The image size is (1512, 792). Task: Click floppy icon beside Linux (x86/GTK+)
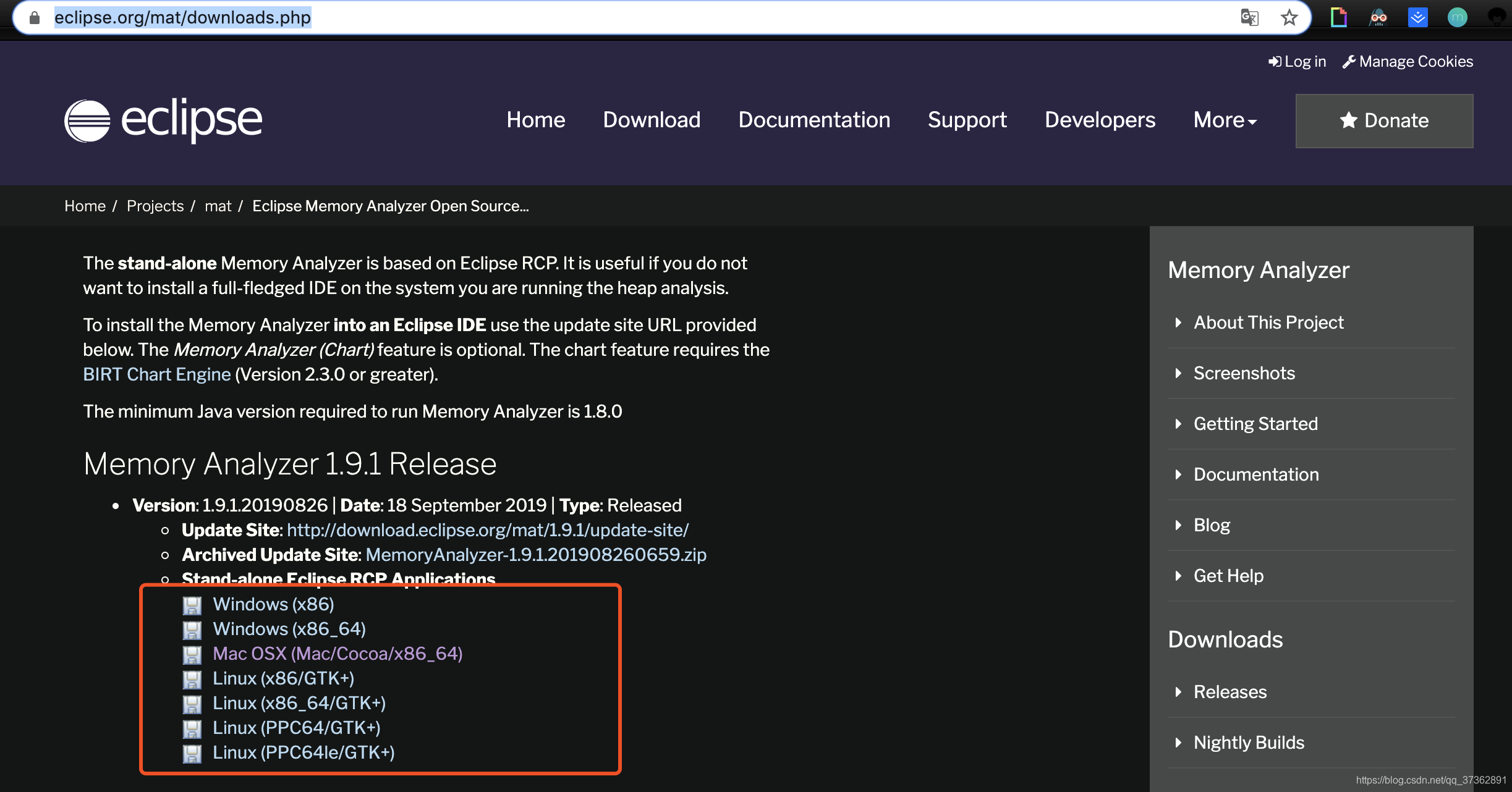tap(192, 680)
